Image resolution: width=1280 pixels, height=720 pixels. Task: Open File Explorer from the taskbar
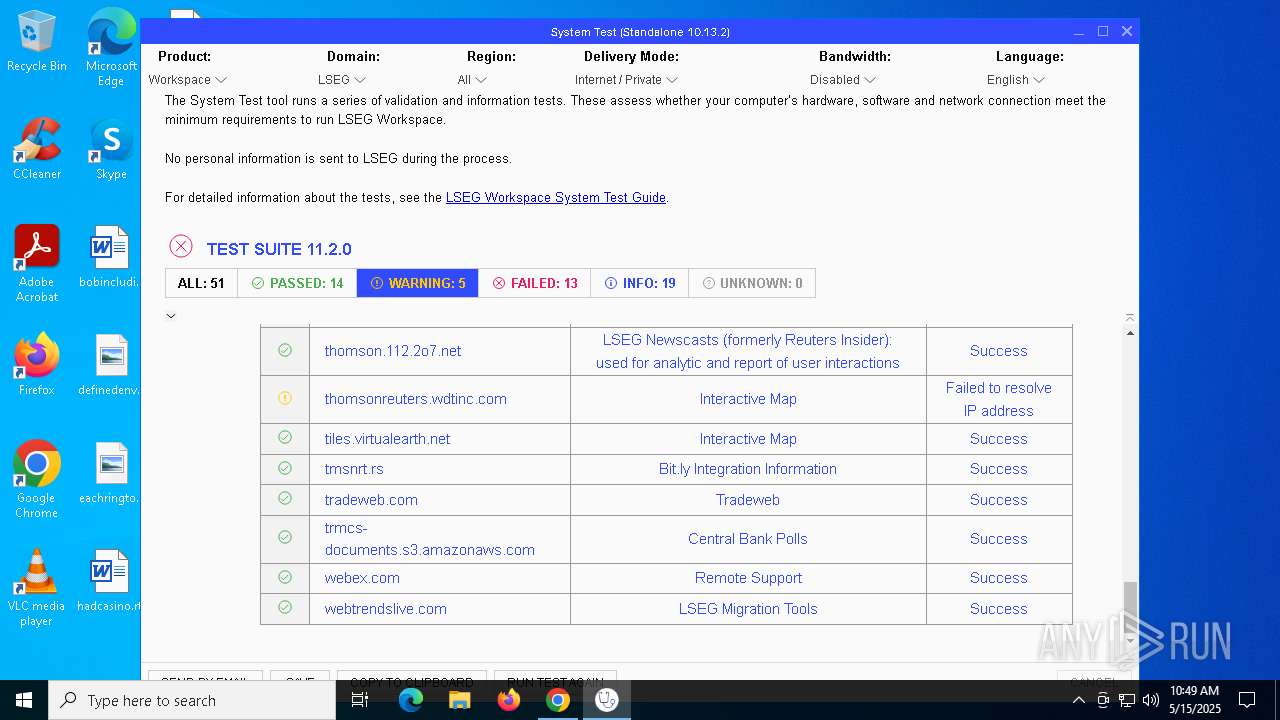point(460,700)
